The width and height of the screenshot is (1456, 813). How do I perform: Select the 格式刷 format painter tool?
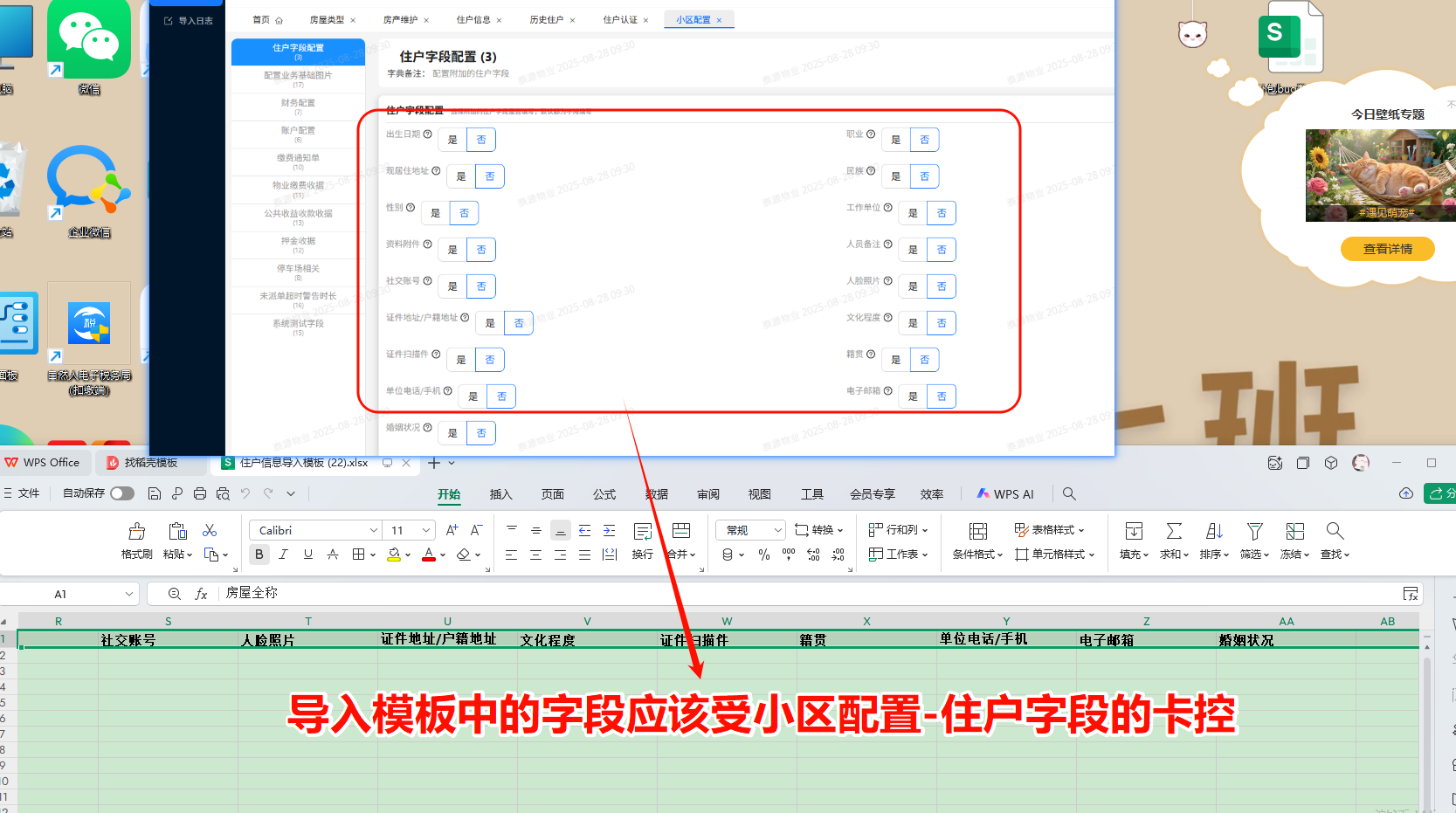point(135,540)
